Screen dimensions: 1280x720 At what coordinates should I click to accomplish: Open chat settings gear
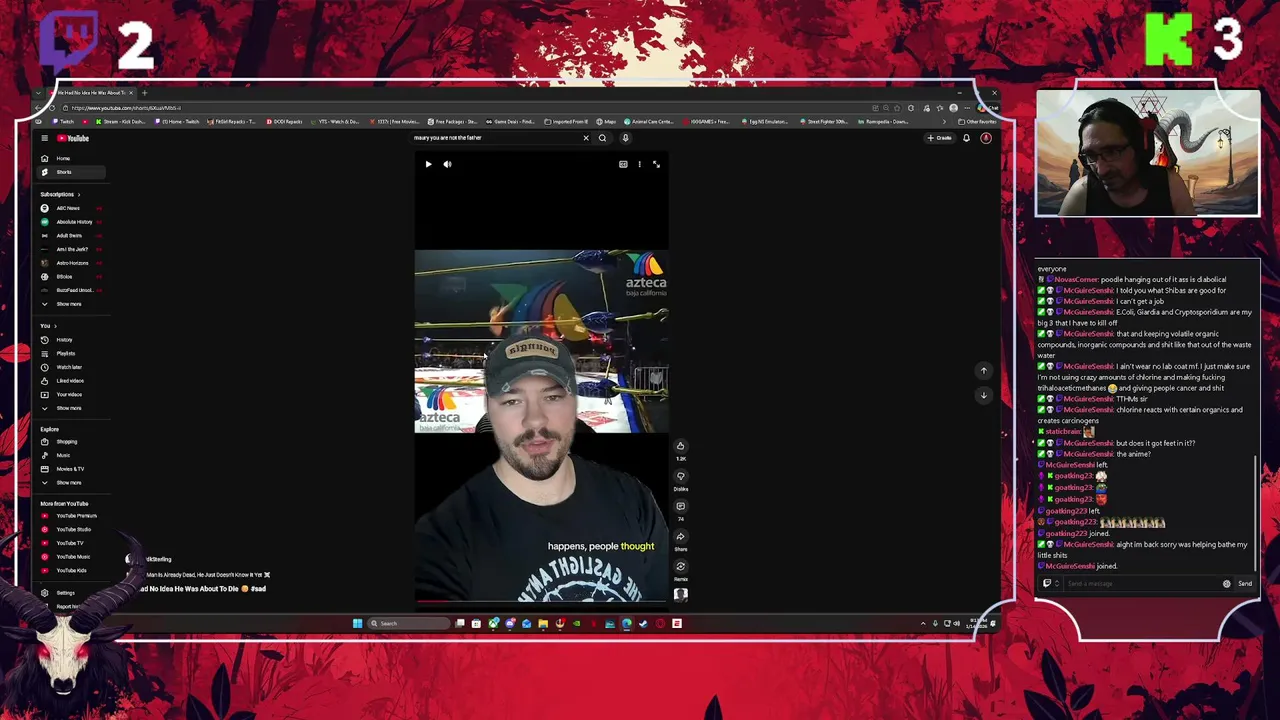point(1227,584)
